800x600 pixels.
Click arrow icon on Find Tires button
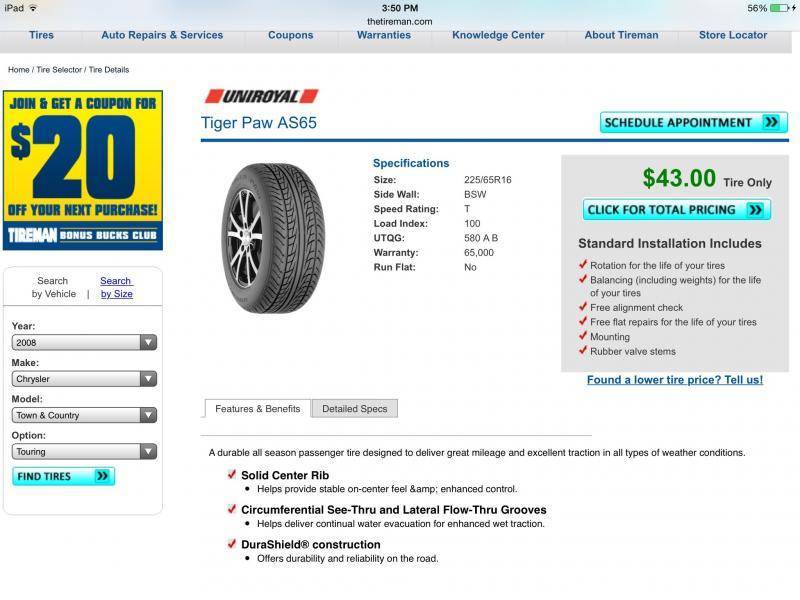[102, 476]
